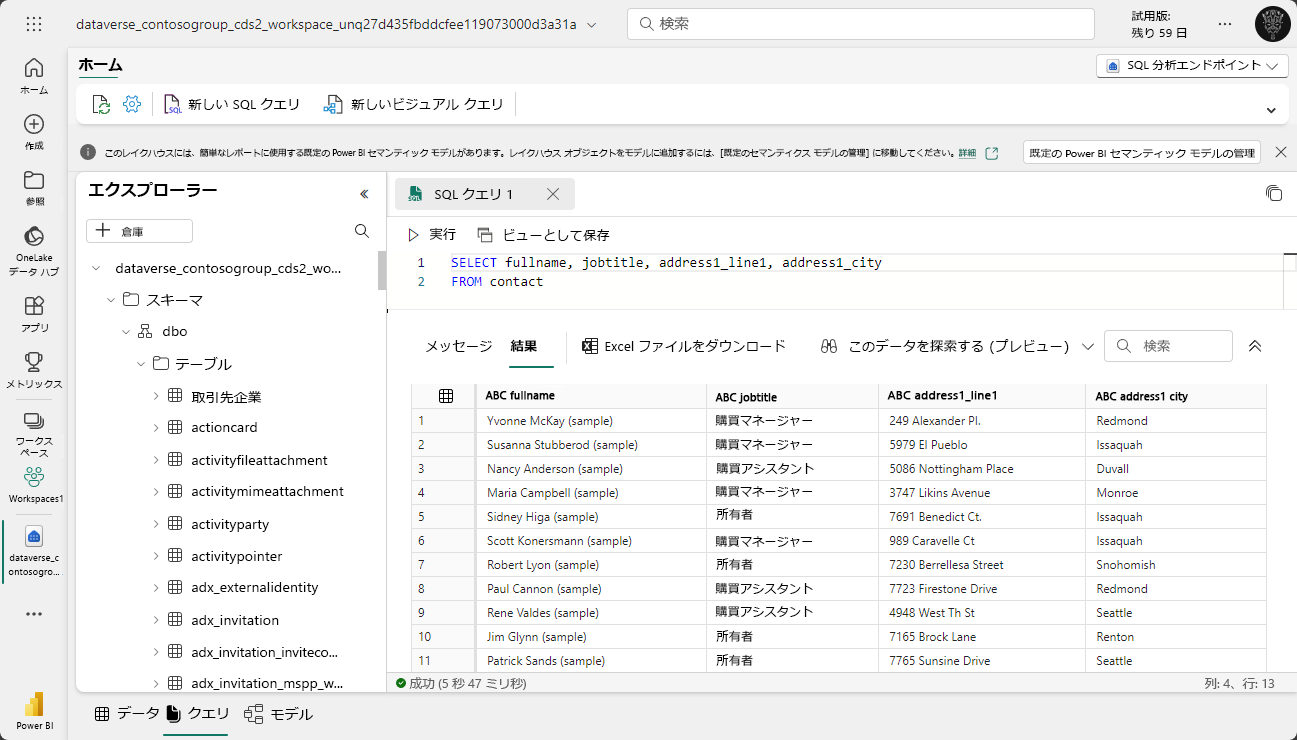
Task: Open アプリ in left navigation
Action: pos(34,314)
